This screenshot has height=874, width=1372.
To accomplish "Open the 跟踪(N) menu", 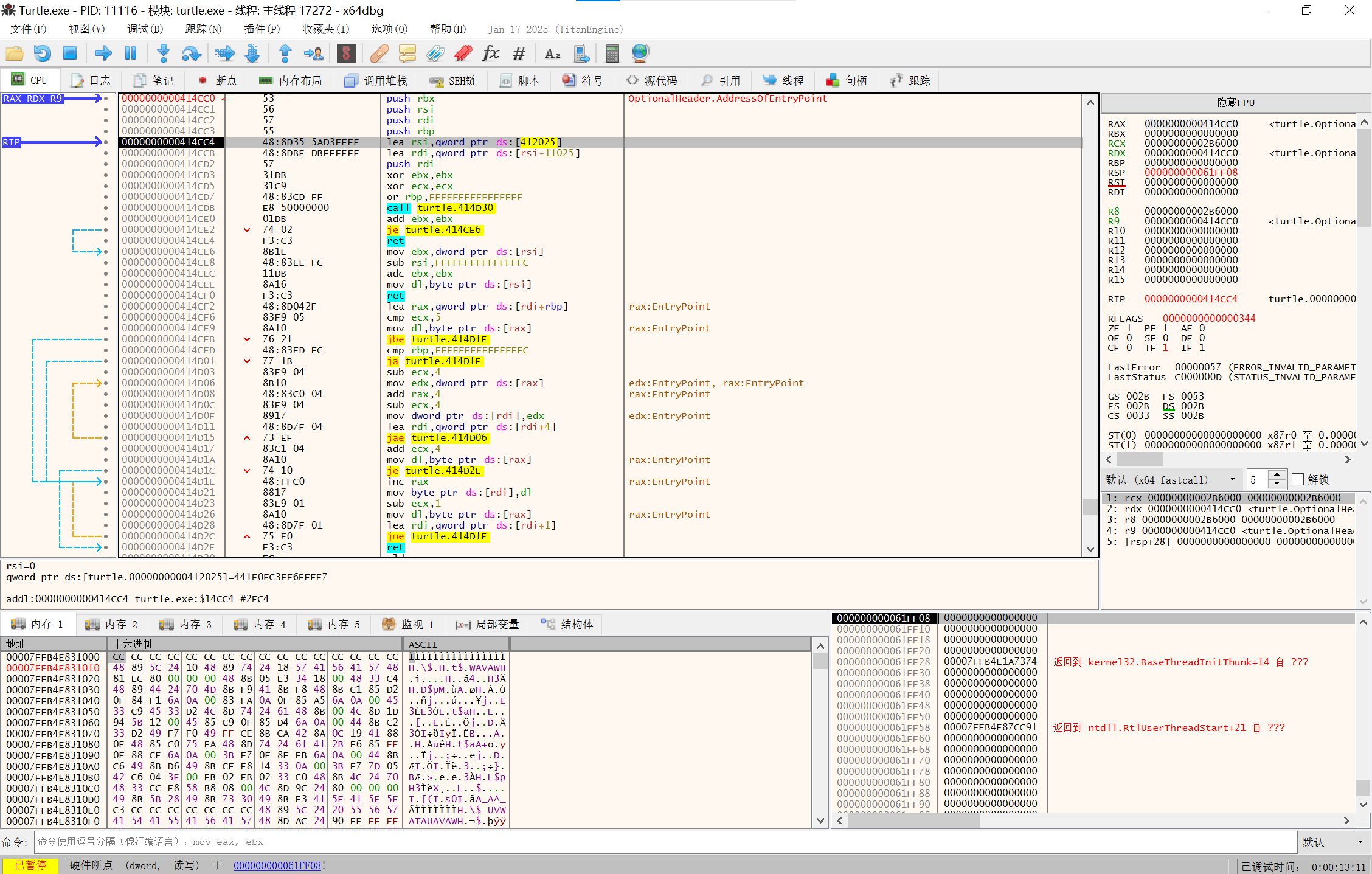I will [203, 29].
